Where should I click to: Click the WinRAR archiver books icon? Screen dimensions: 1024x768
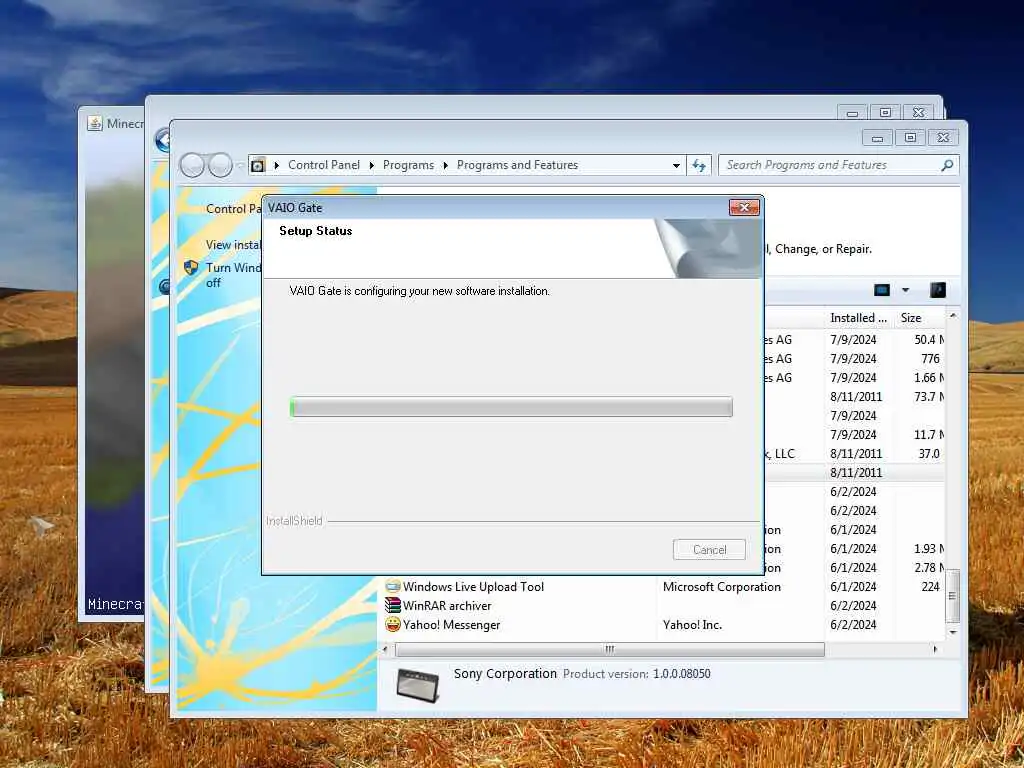coord(392,605)
